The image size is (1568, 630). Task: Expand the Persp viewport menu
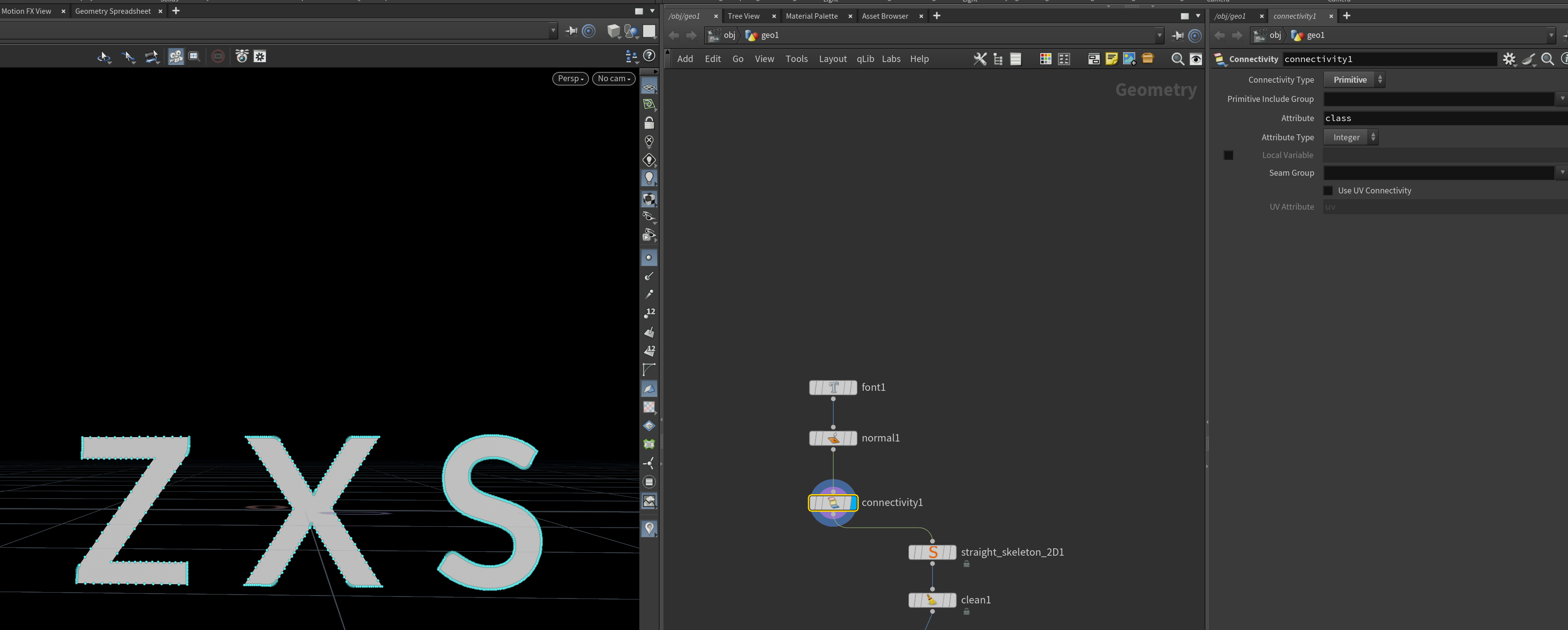tap(570, 79)
